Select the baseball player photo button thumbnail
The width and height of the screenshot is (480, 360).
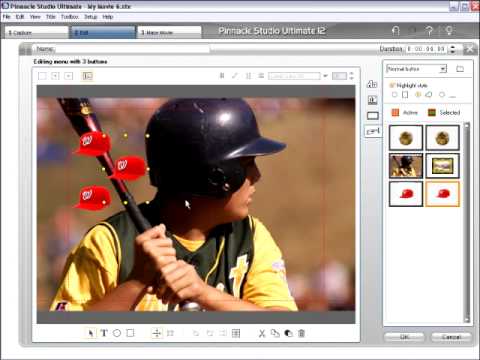[x=406, y=166]
